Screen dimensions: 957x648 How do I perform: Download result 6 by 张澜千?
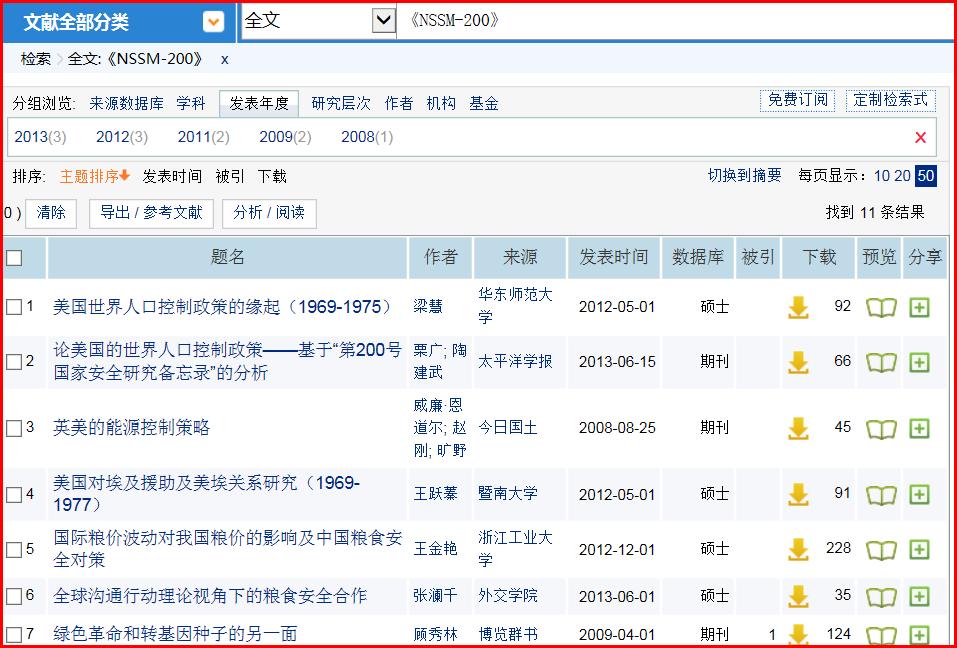[x=798, y=596]
